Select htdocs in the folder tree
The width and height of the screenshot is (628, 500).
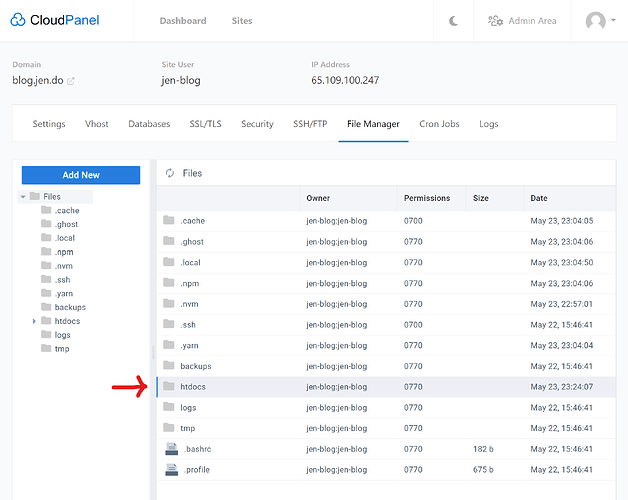tap(67, 321)
